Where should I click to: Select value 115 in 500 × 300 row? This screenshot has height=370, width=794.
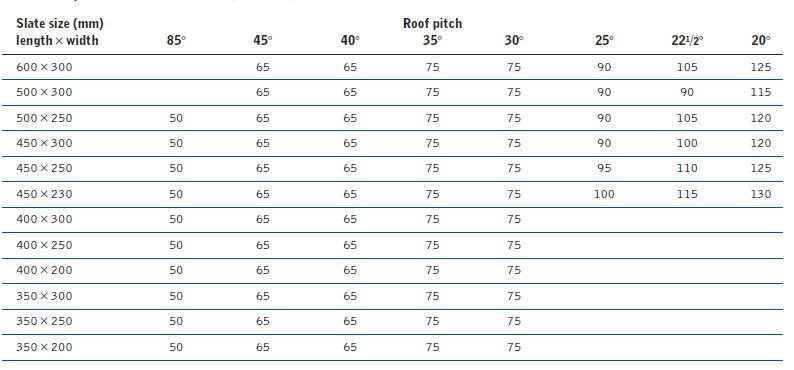(x=761, y=92)
